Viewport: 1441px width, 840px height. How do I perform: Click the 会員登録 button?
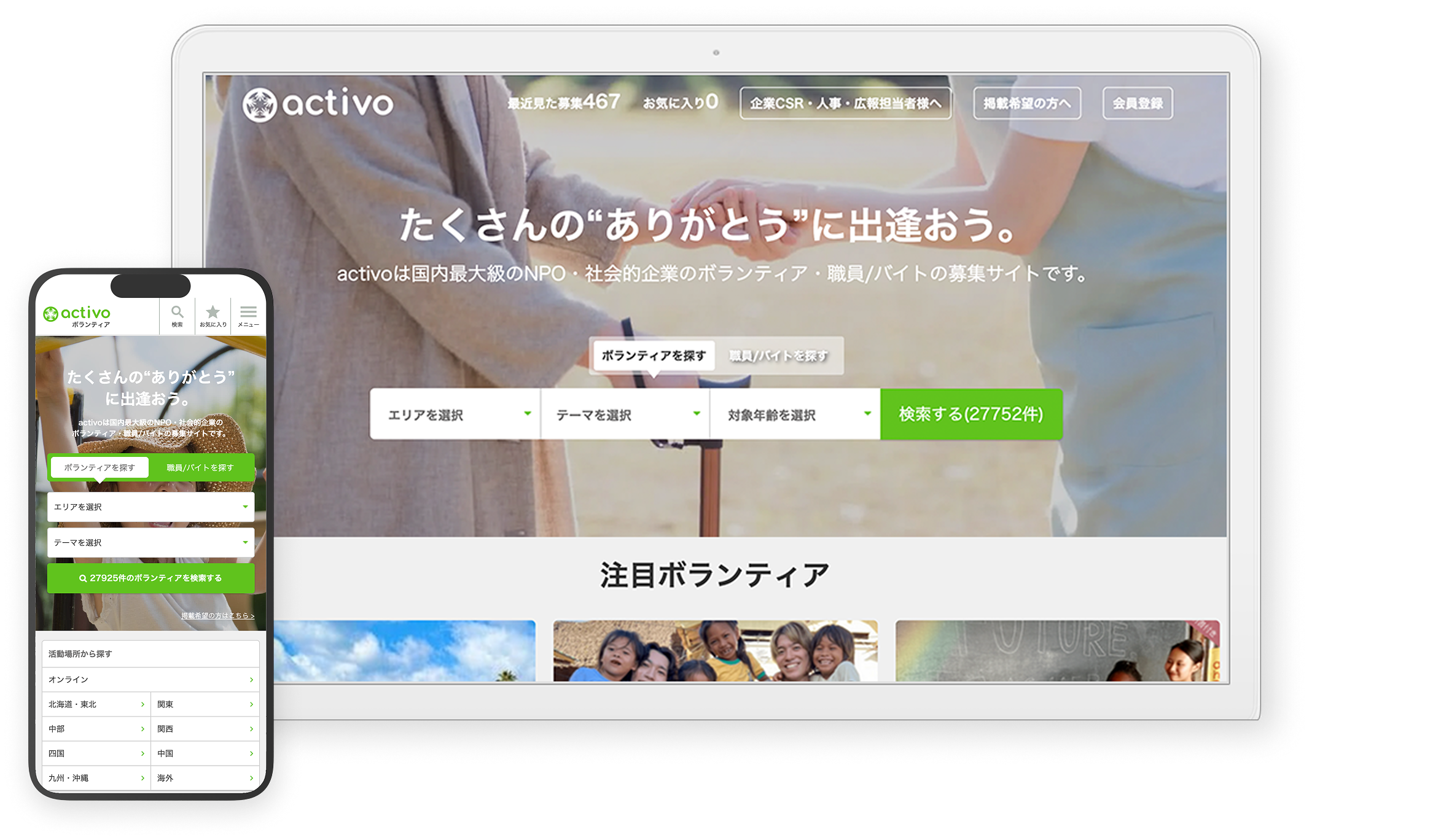click(x=1137, y=103)
